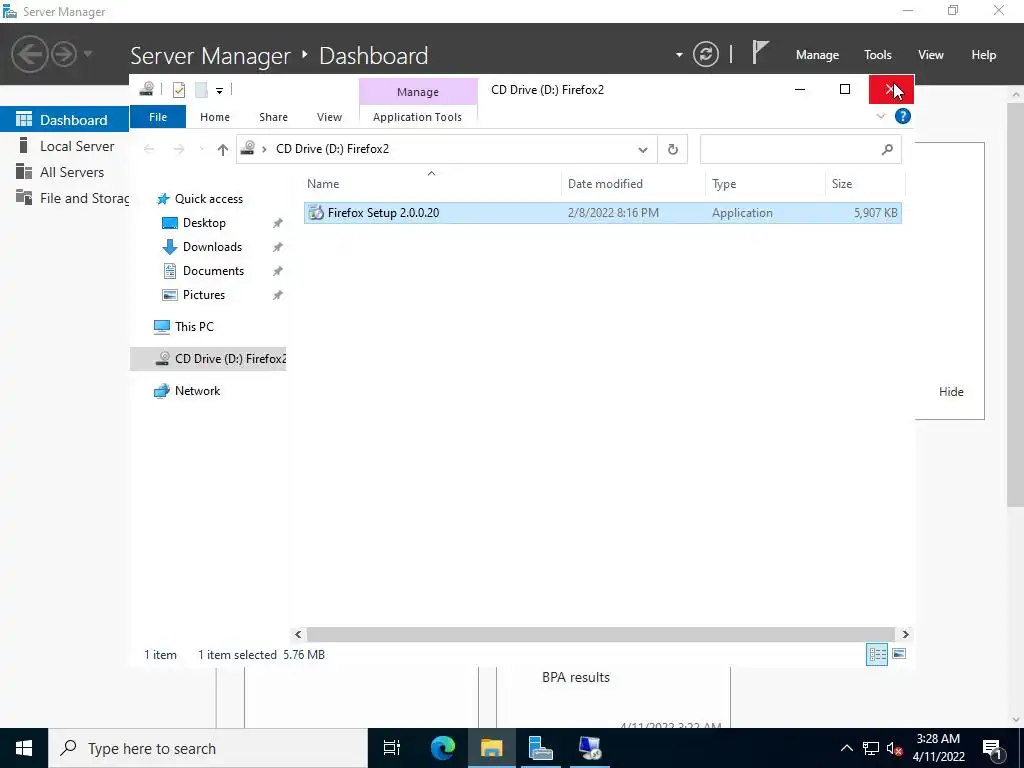Image resolution: width=1024 pixels, height=768 pixels.
Task: Click the search magnifier icon in Explorer
Action: click(887, 150)
